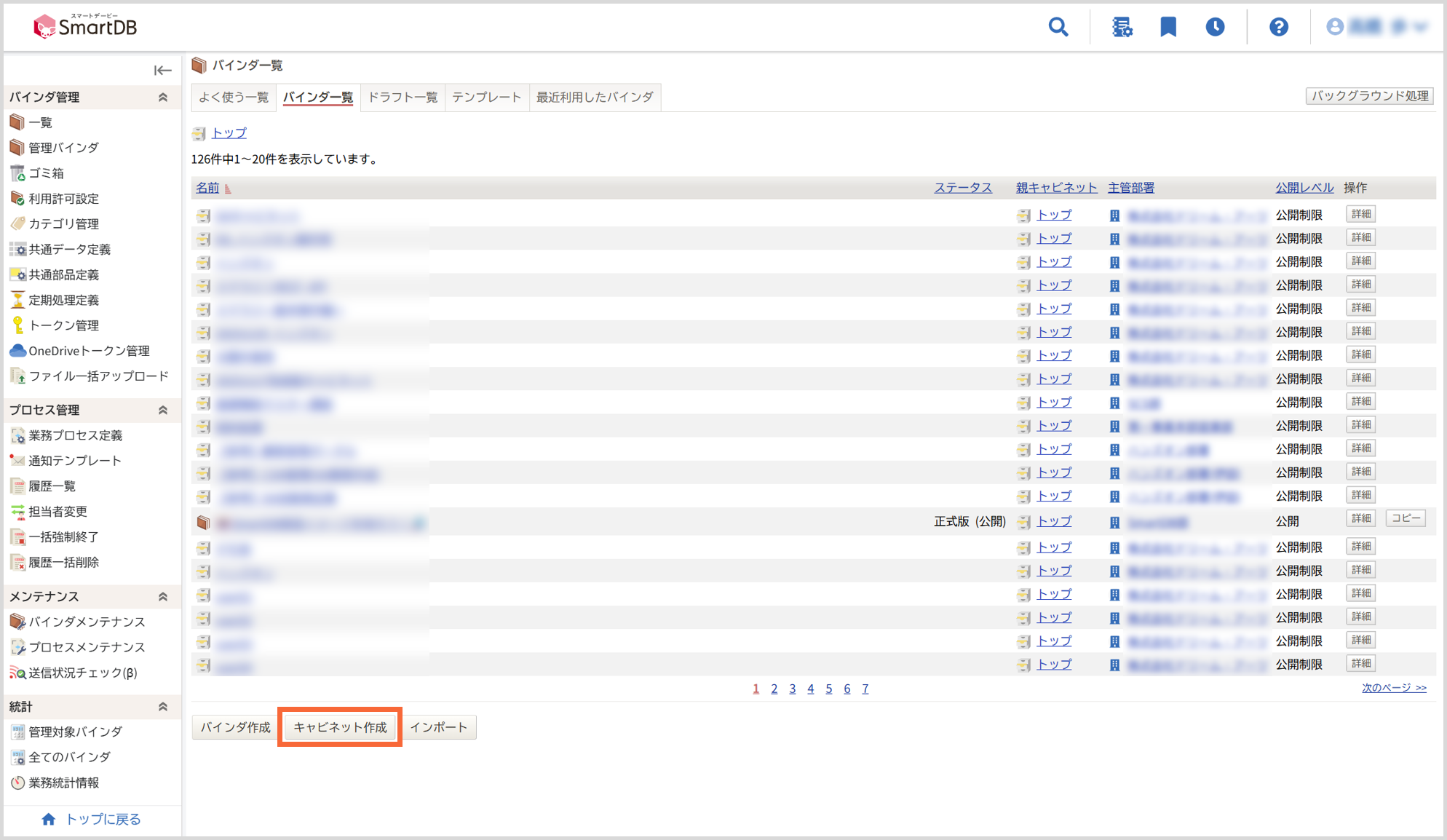This screenshot has height=840, width=1447.
Task: Switch to 最近利用したバインダ tab
Action: 595,98
